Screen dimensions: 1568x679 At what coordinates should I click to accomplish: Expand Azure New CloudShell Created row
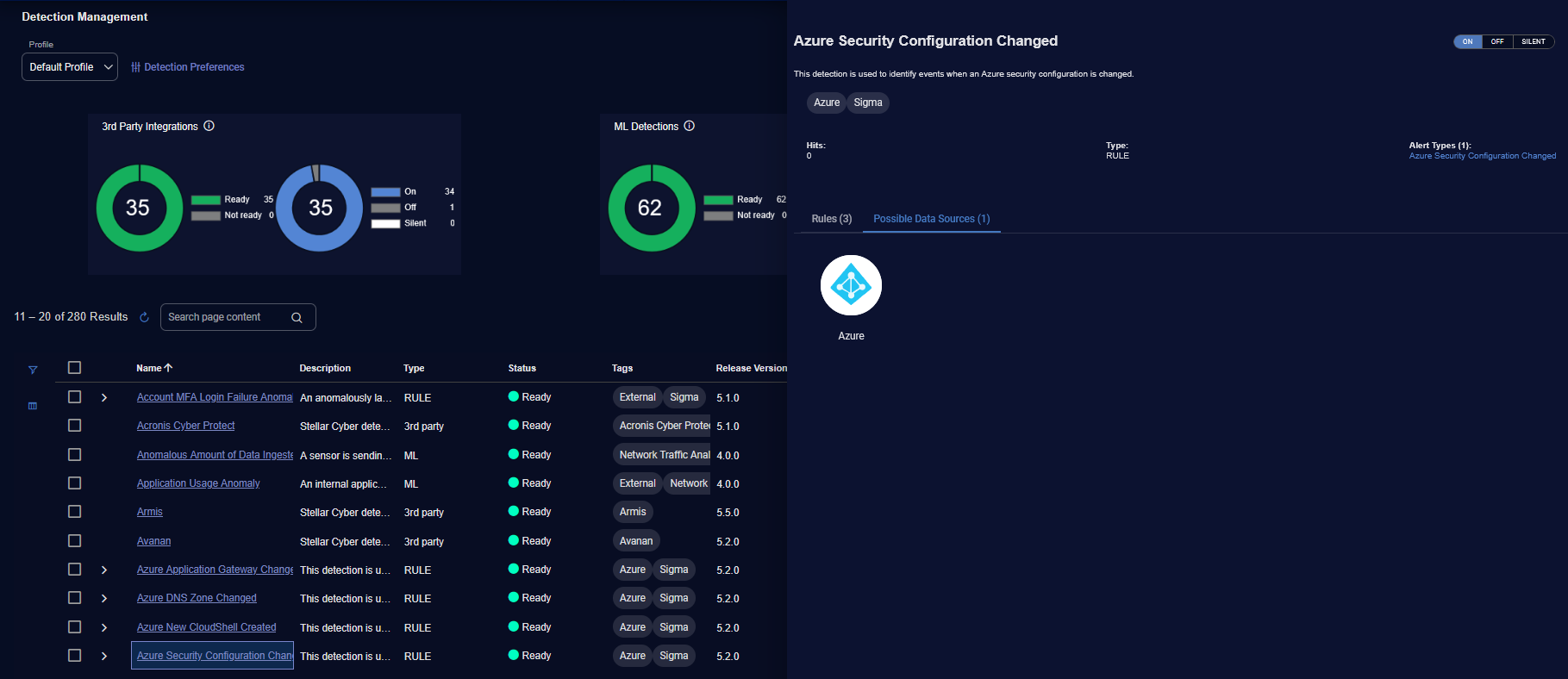104,627
